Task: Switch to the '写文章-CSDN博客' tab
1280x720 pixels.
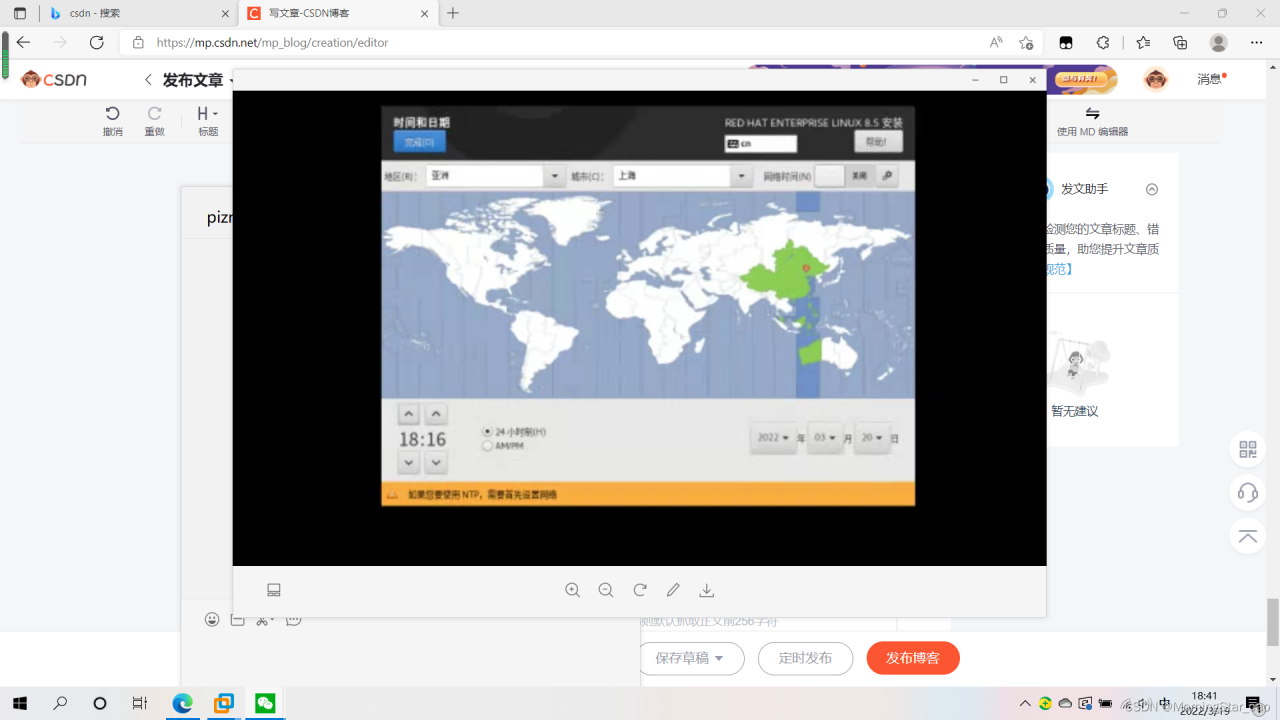Action: point(338,14)
